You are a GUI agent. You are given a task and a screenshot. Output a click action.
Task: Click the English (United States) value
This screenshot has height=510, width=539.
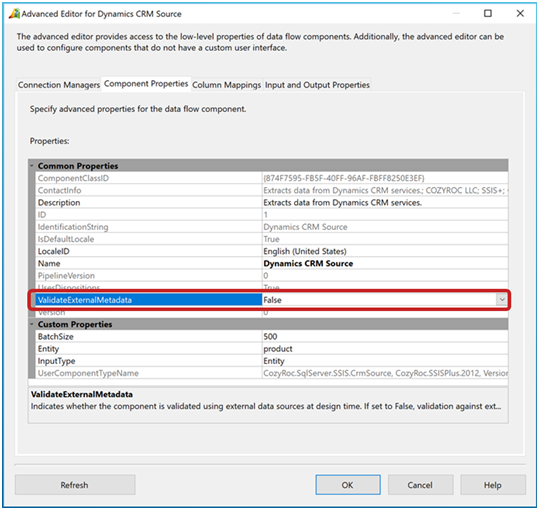point(305,251)
